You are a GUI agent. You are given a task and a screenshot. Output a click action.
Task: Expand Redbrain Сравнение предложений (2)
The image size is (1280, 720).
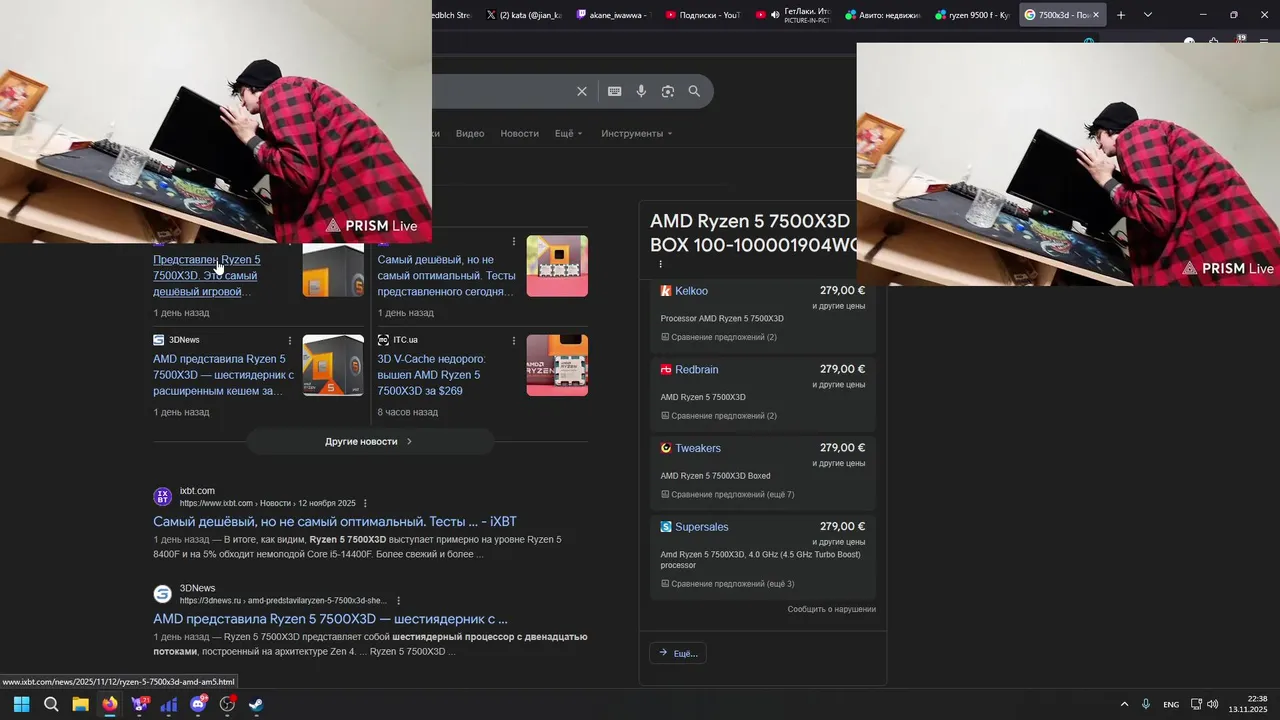point(719,416)
